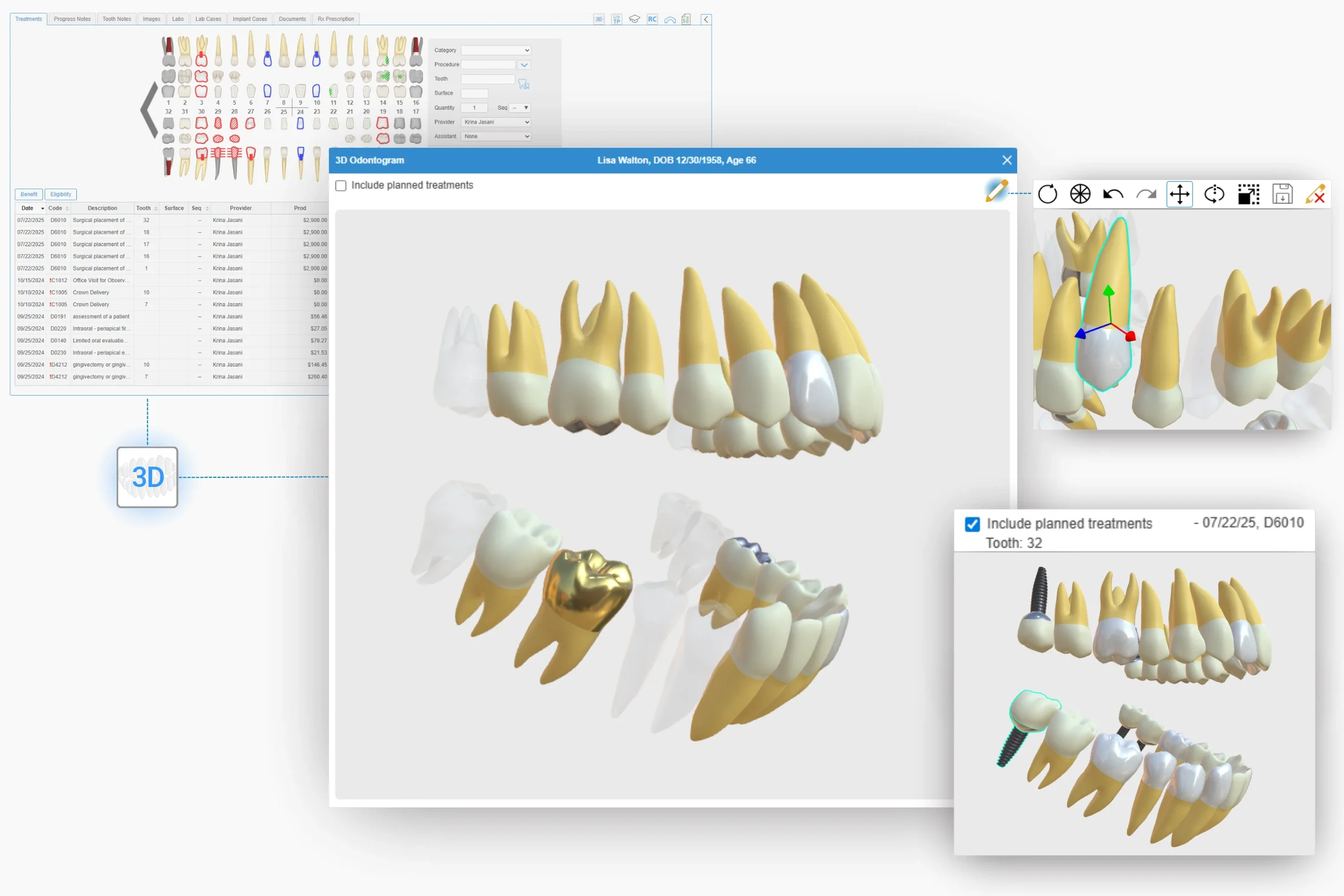This screenshot has height=896, width=1344.
Task: Click the TP treatment plan icon
Action: tap(616, 19)
